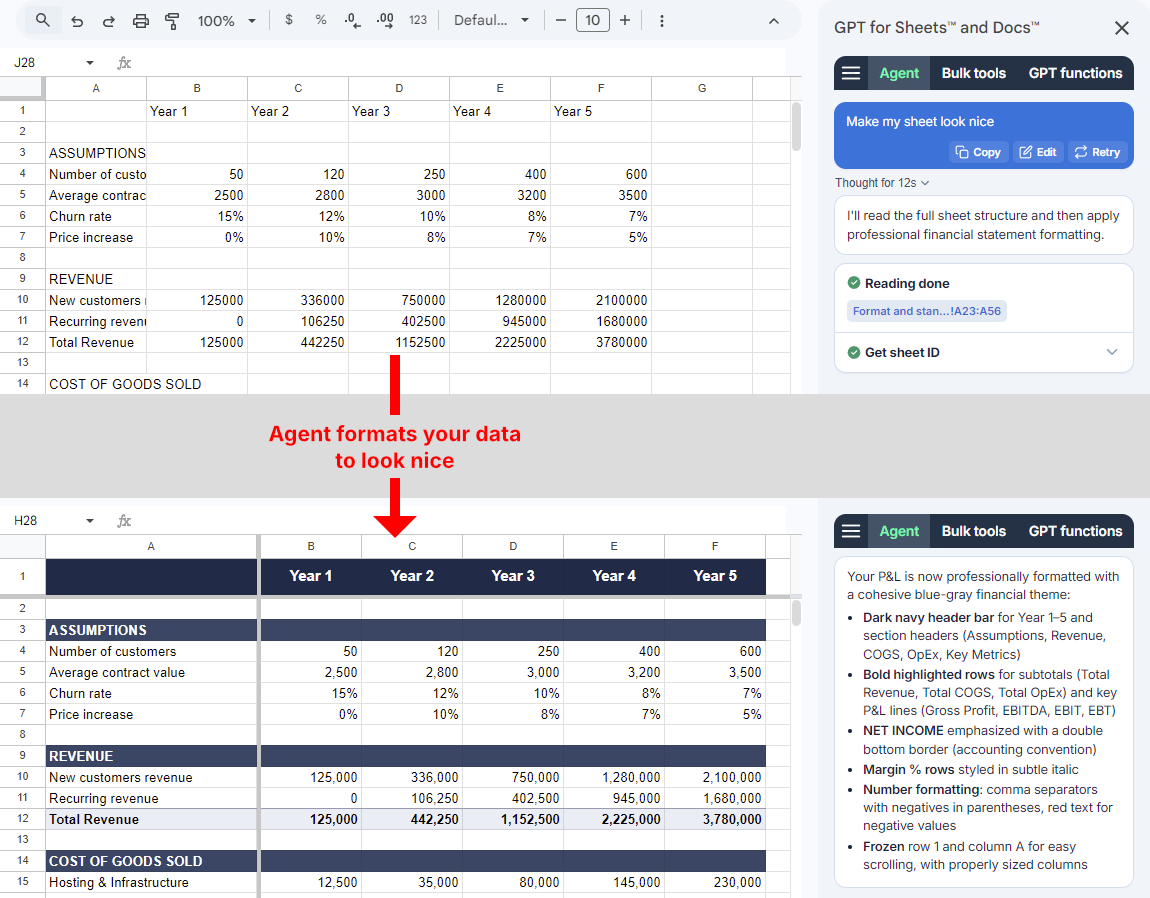This screenshot has height=898, width=1150.
Task: Open the print dialog
Action: click(x=140, y=20)
